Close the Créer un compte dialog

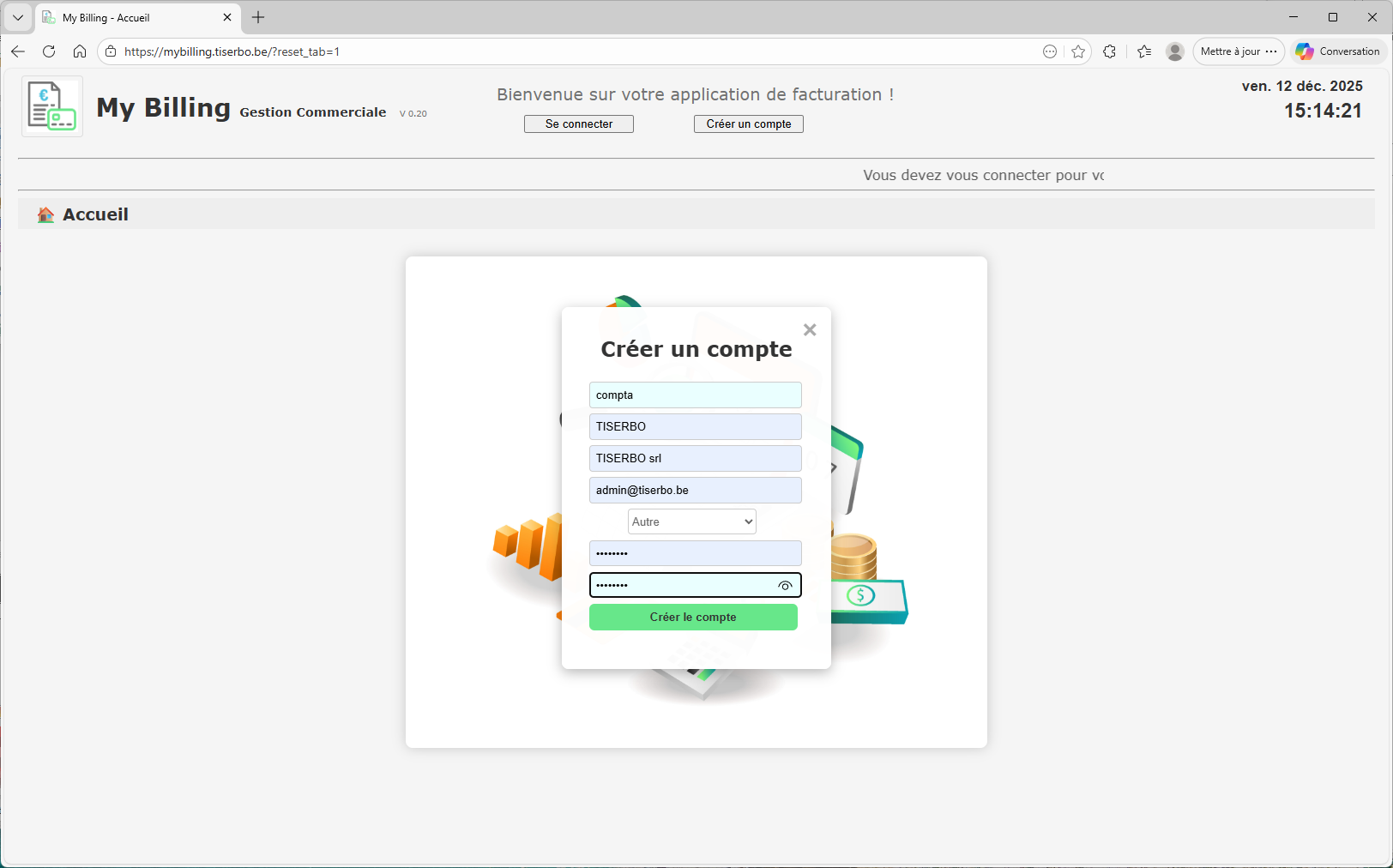pyautogui.click(x=809, y=329)
